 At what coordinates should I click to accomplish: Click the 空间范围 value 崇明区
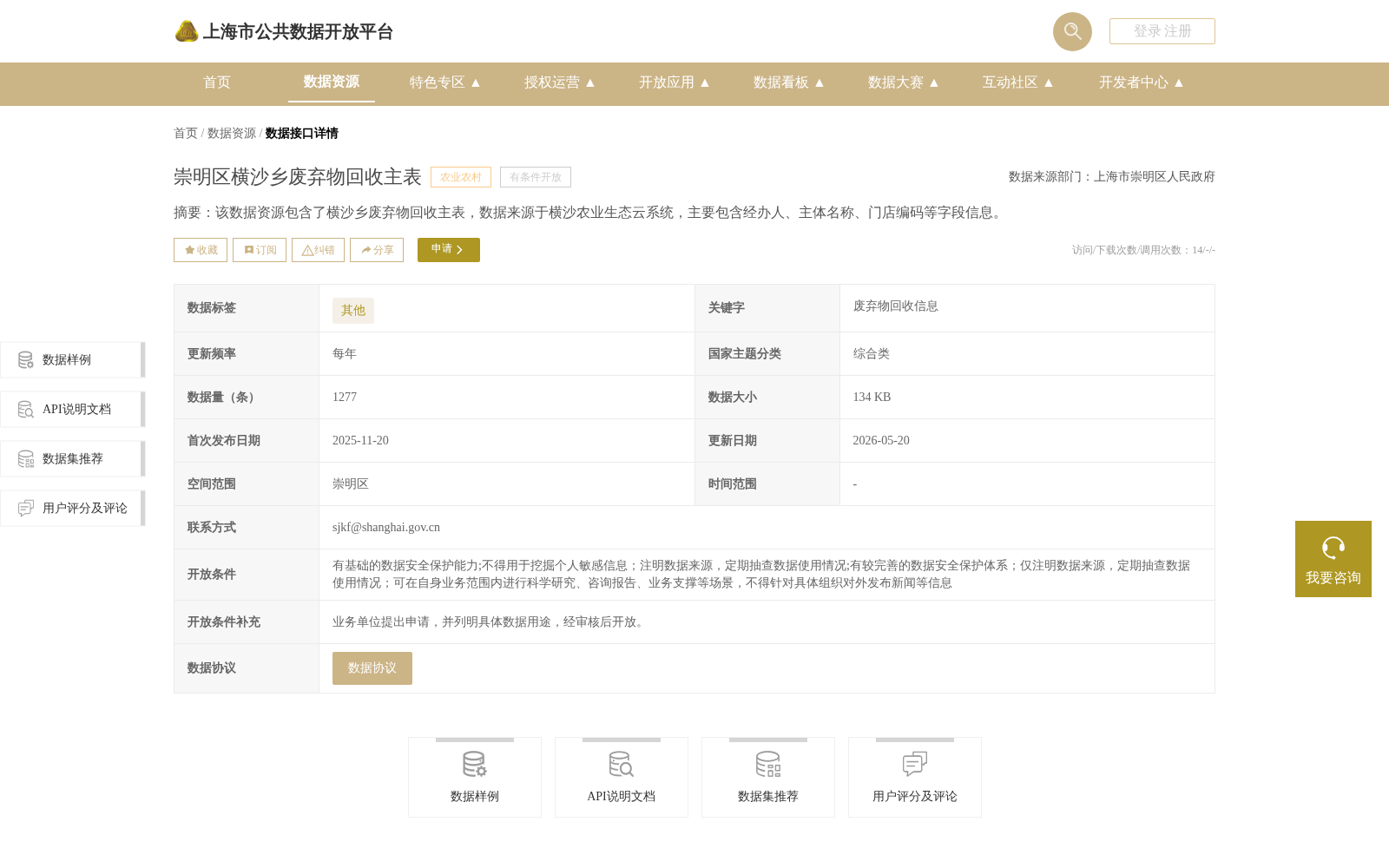pos(351,484)
